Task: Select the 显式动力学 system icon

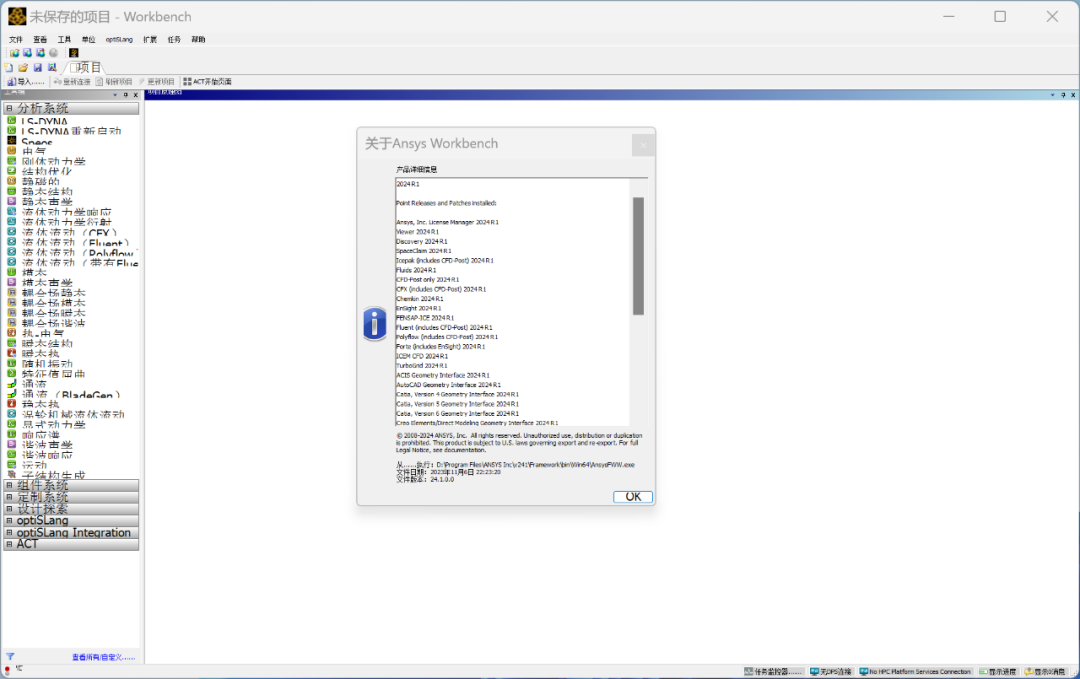Action: pos(12,424)
